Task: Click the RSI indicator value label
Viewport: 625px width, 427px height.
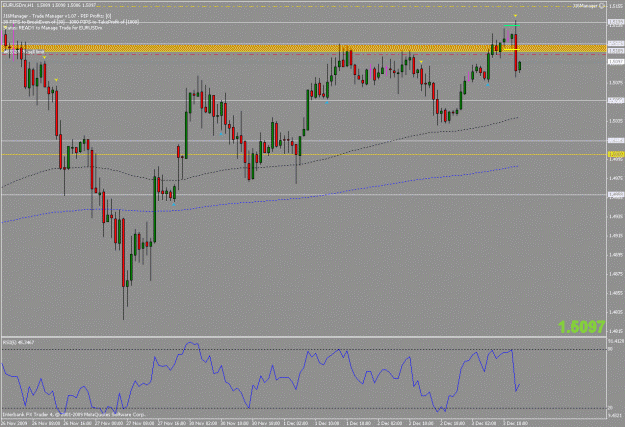Action: (18, 342)
